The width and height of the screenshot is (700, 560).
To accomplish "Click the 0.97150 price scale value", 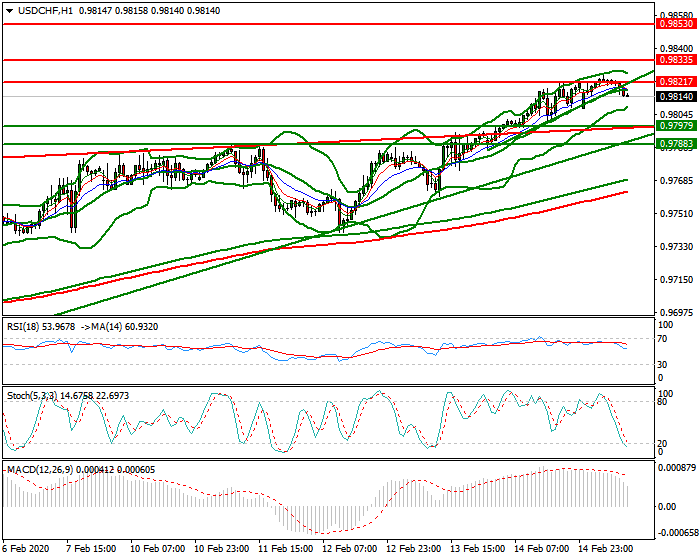I will point(677,280).
